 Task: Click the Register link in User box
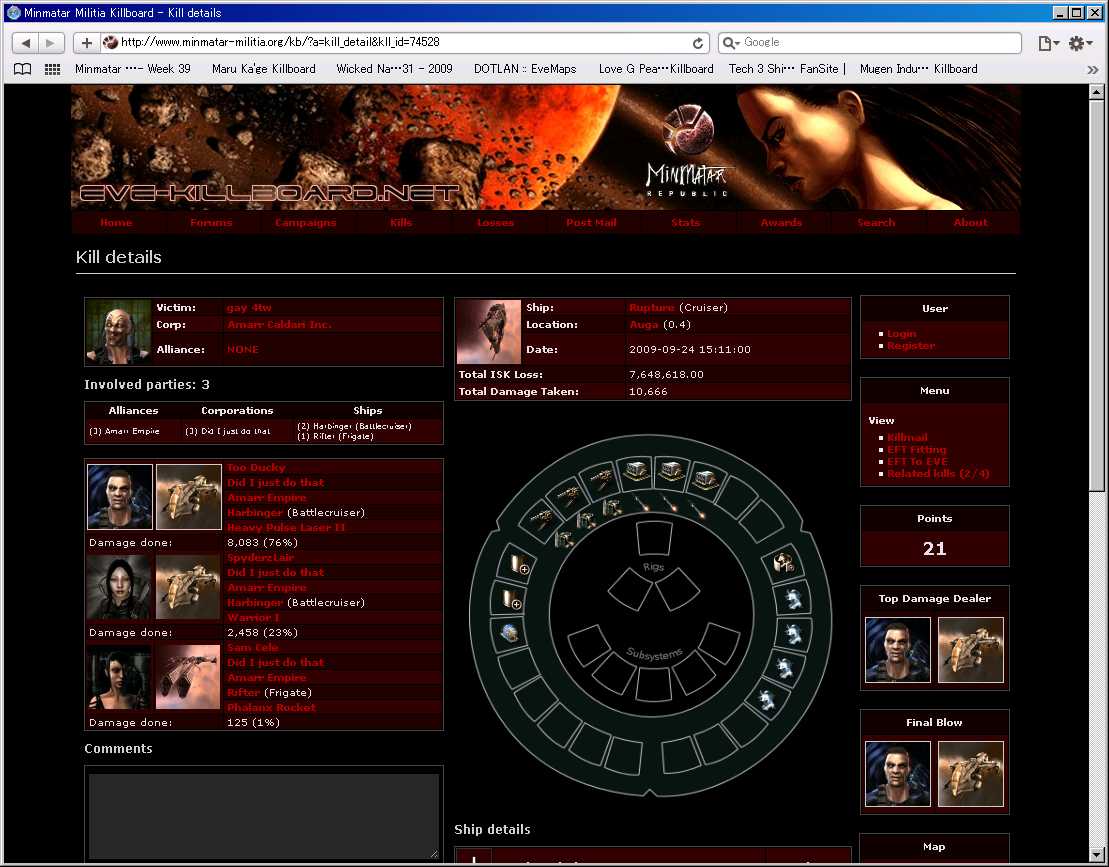point(911,346)
